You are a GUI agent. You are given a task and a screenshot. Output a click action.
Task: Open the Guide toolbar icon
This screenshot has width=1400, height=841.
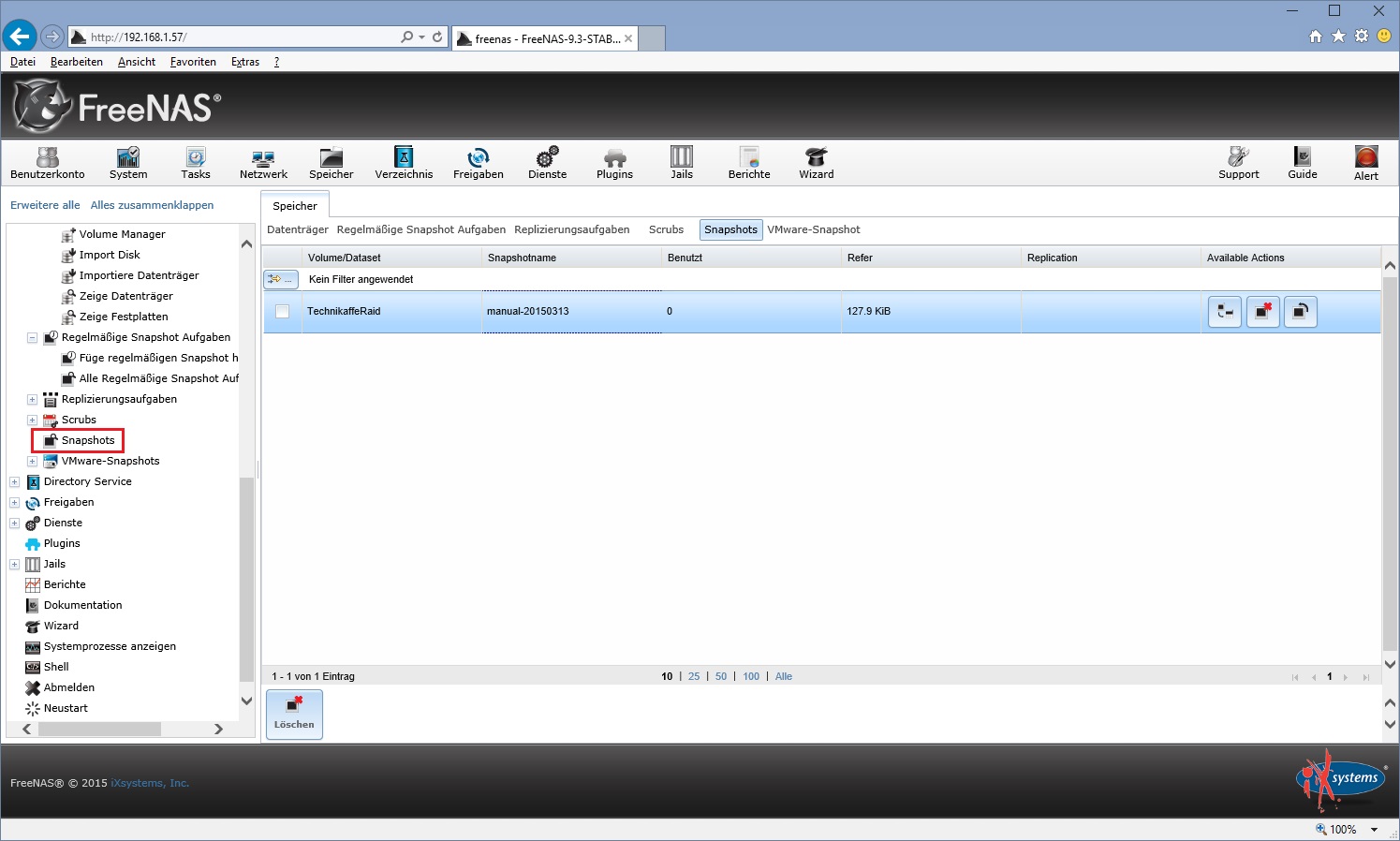[x=1303, y=163]
